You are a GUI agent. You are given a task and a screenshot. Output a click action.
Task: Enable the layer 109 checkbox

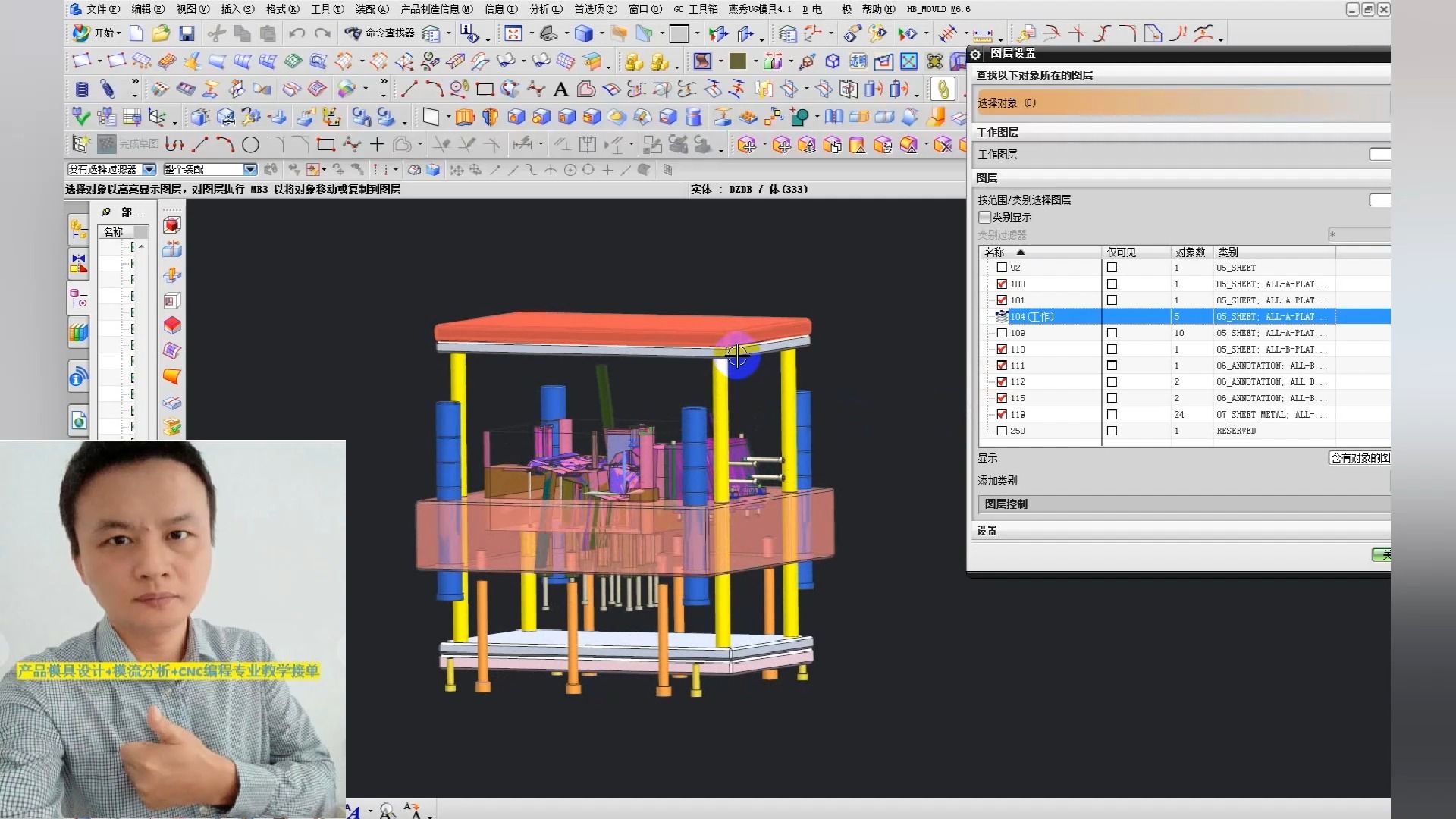coord(1002,333)
